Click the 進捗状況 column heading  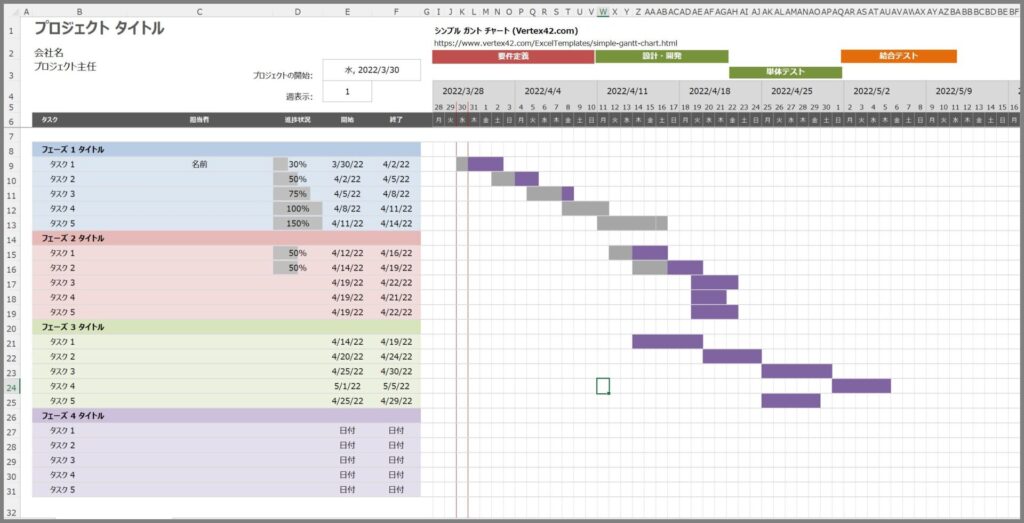pos(297,120)
